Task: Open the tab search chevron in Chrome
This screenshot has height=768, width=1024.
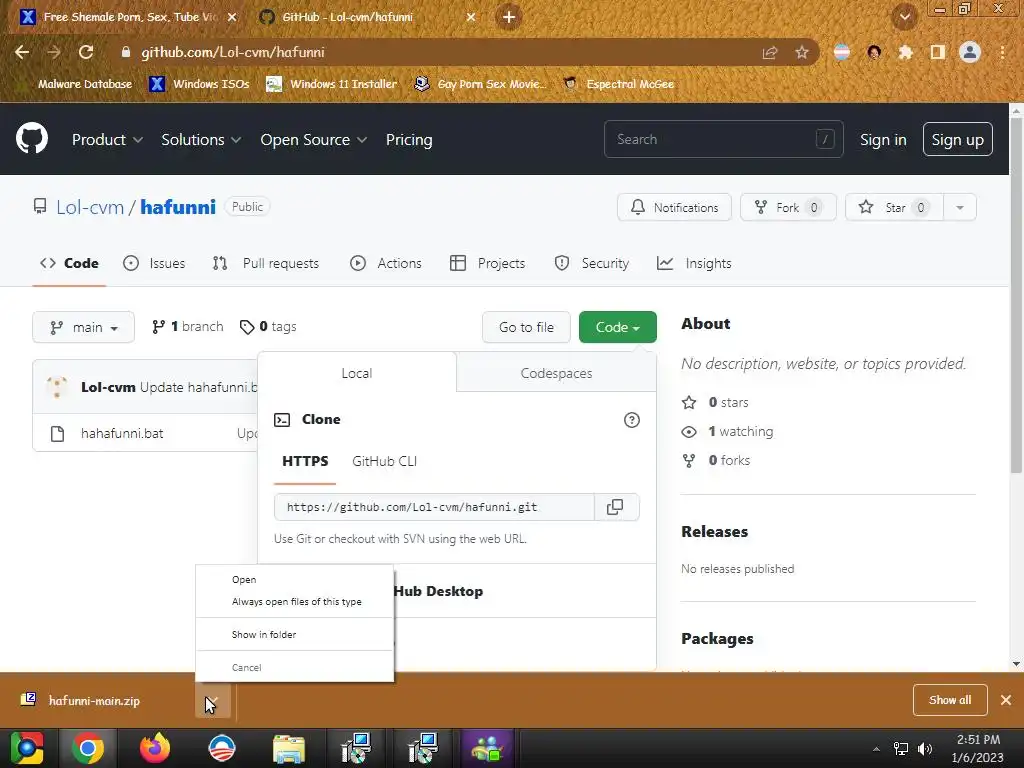Action: click(904, 17)
